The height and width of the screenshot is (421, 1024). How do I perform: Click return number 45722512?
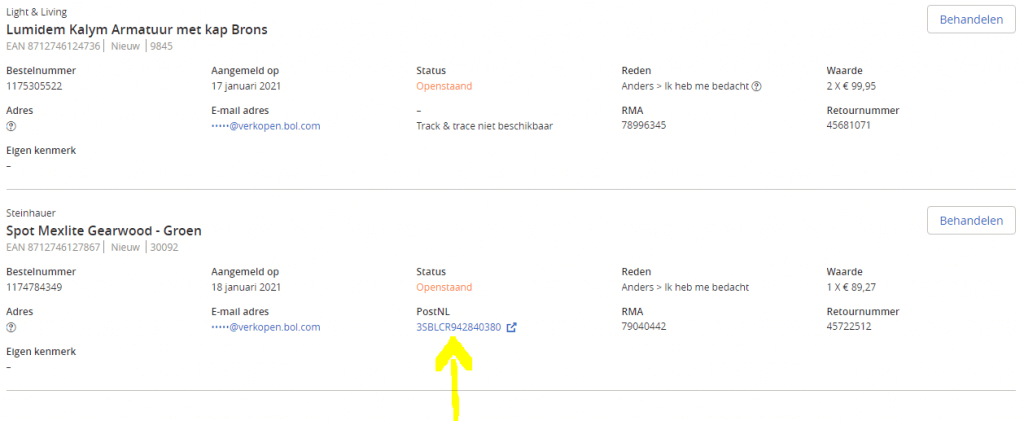point(849,327)
